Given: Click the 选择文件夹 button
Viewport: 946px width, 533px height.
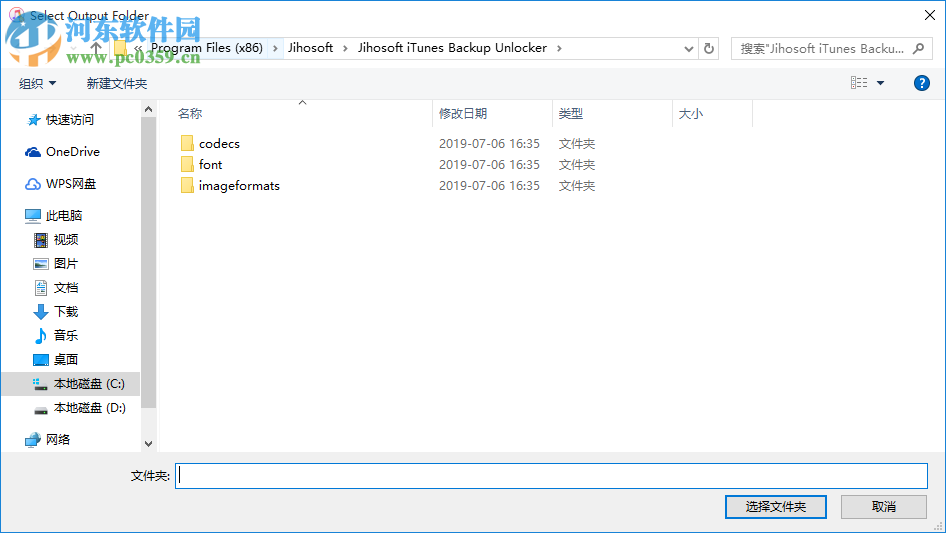Looking at the screenshot, I should 776,506.
